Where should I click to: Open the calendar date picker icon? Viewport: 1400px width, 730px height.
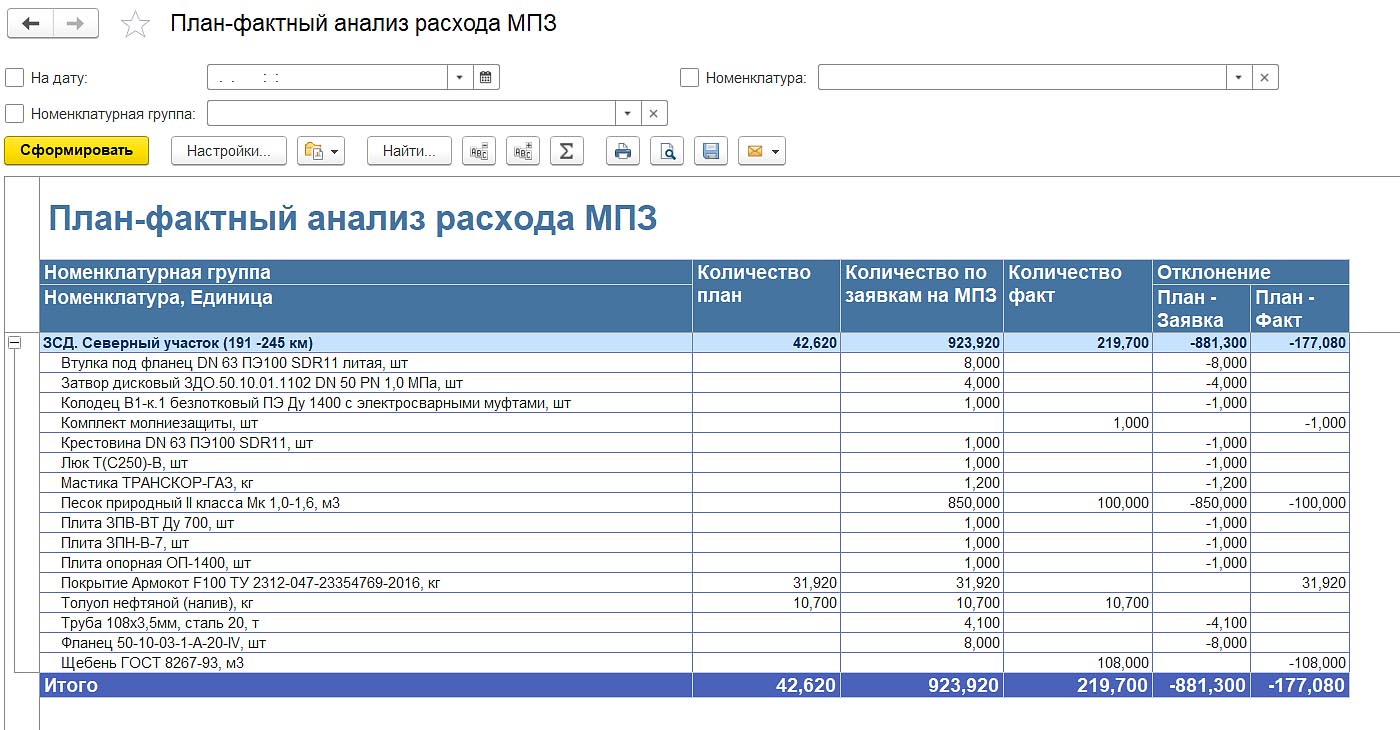coord(486,77)
